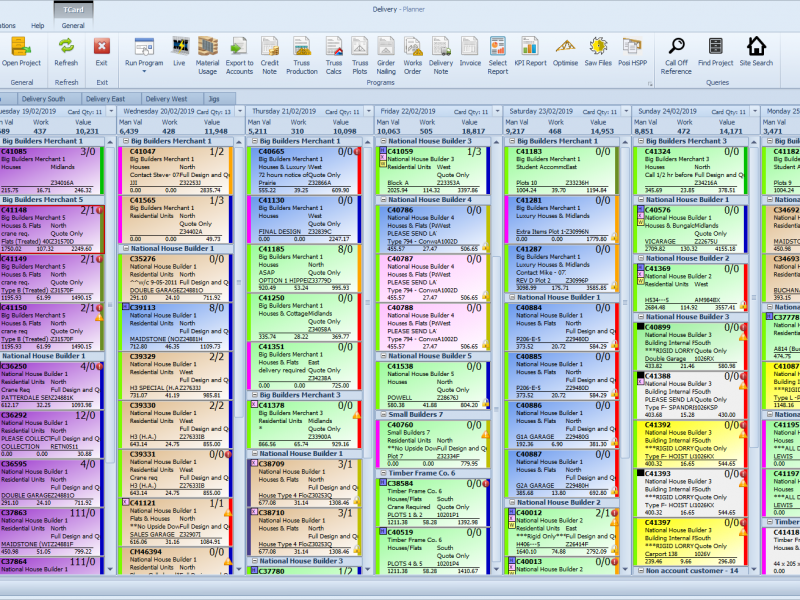This screenshot has width=800, height=600.
Task: Collapse Wednesday's Big Builders Merchant 1 group
Action: pos(124,141)
